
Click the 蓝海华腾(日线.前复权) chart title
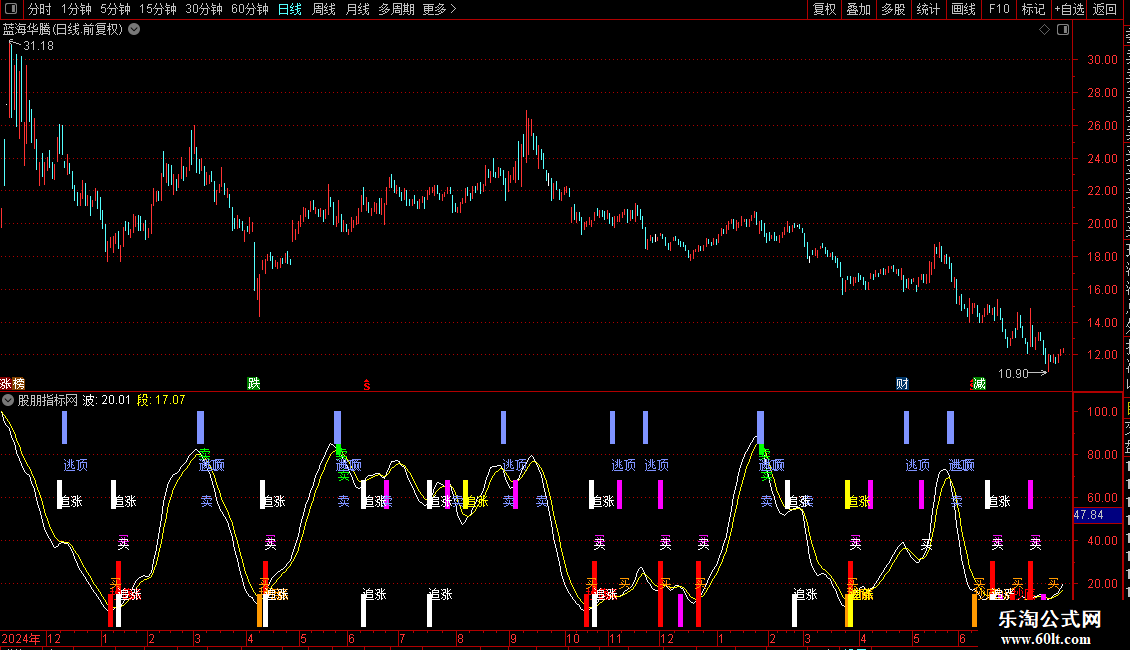click(x=63, y=30)
